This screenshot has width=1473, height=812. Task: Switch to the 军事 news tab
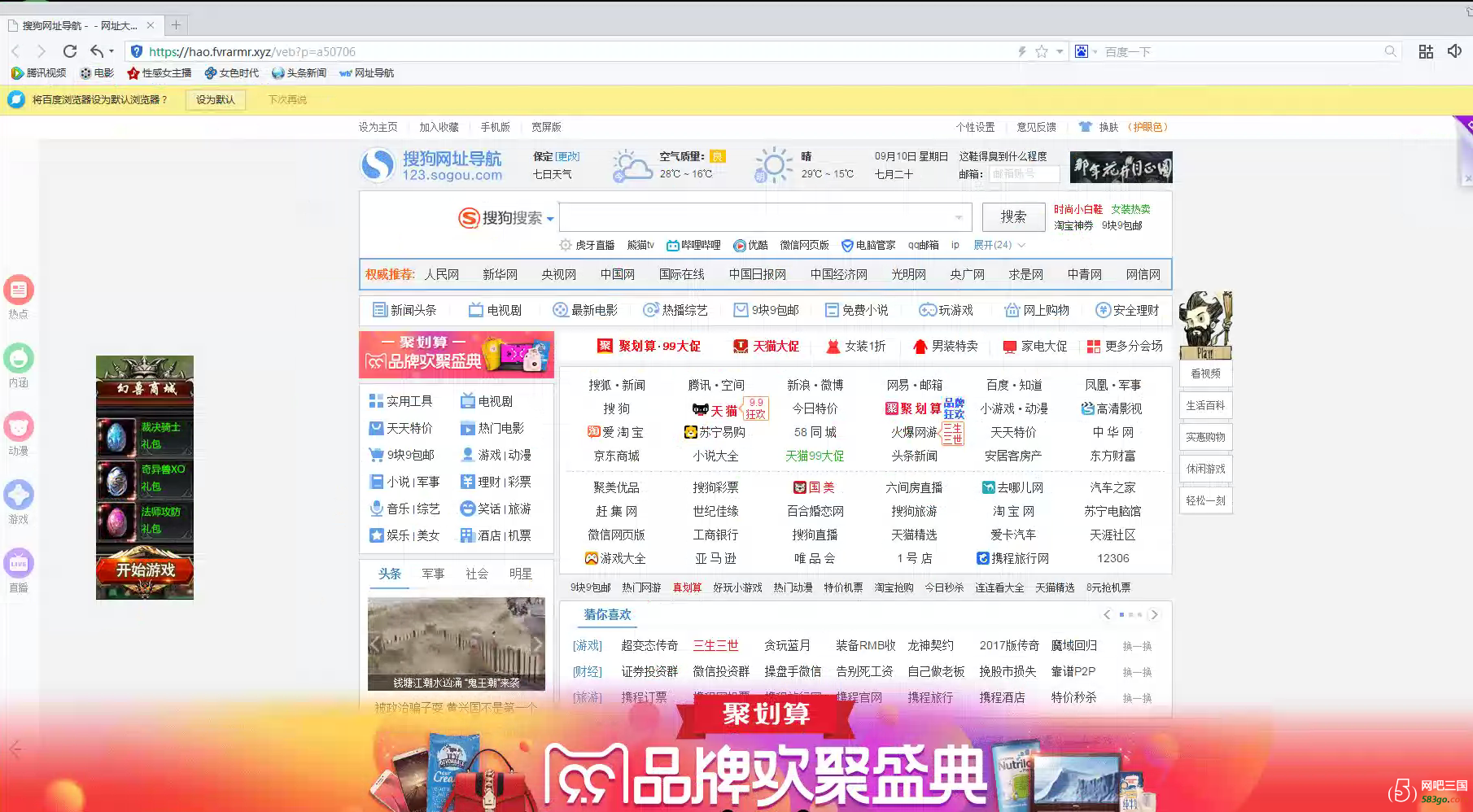pyautogui.click(x=433, y=574)
